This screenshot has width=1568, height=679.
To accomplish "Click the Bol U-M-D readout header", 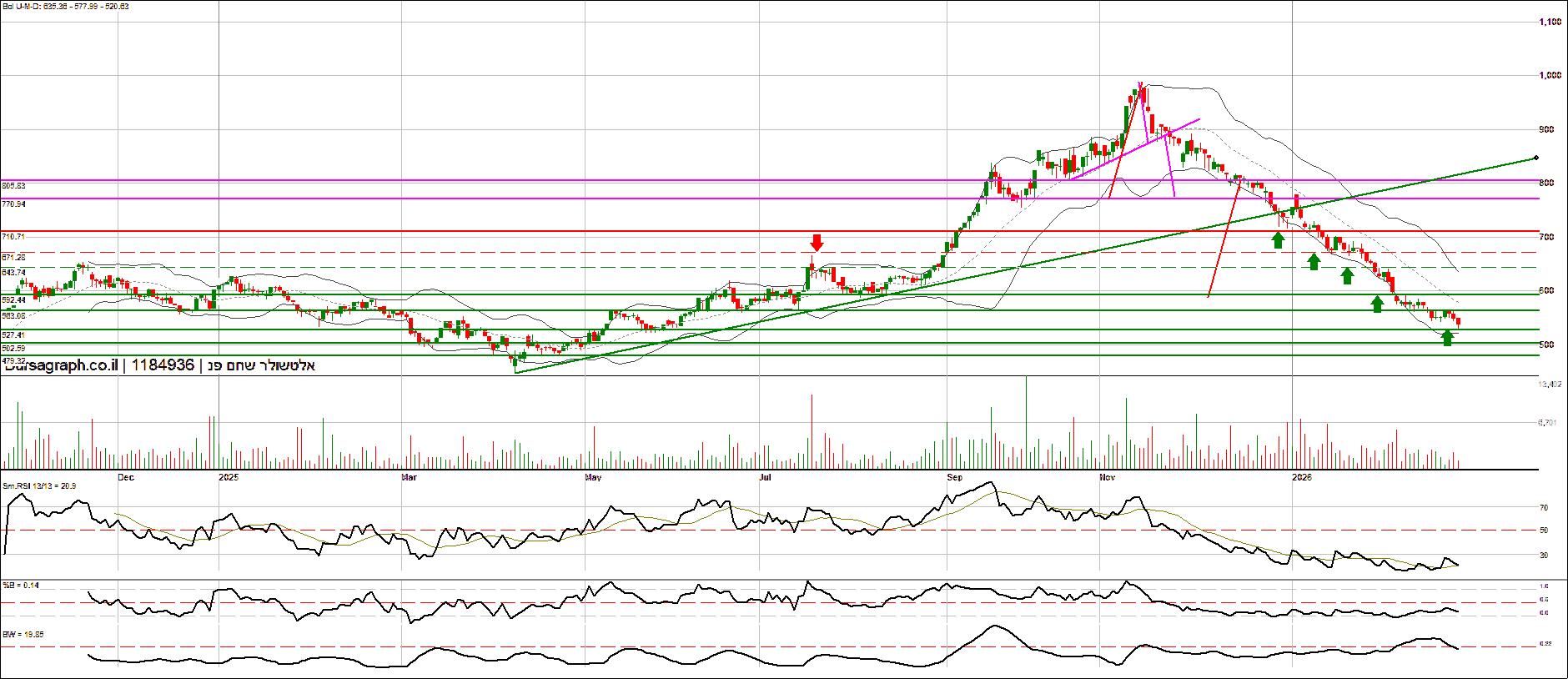I will tap(65, 7).
